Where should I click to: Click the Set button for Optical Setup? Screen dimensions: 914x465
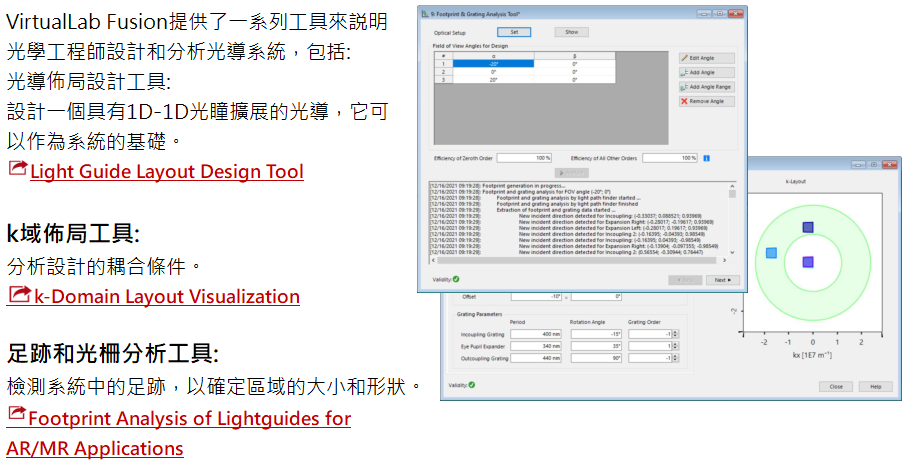click(514, 33)
